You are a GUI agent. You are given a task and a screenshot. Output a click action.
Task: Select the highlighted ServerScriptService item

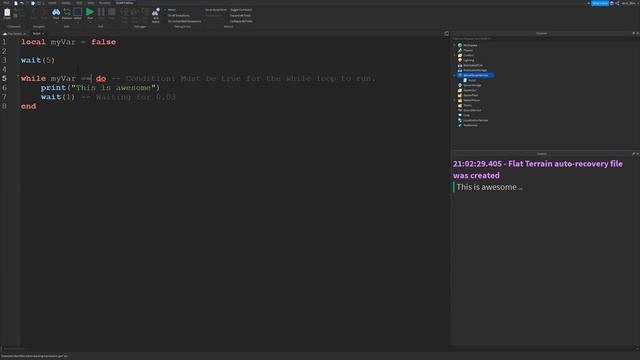point(476,75)
